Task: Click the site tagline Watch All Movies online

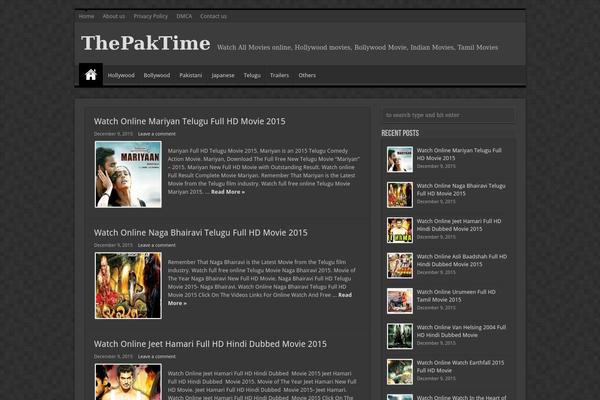Action: pyautogui.click(x=357, y=47)
